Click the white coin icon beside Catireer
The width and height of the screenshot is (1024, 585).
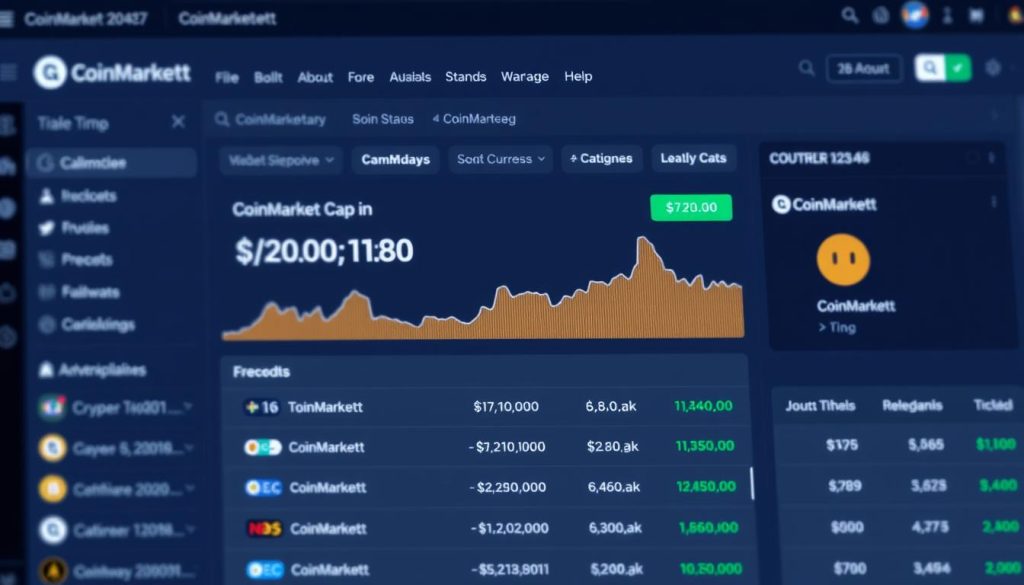[x=53, y=530]
